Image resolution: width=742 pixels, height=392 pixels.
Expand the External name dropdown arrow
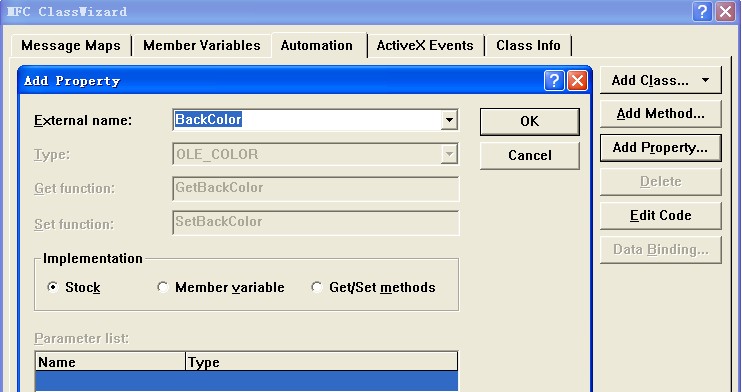click(449, 120)
